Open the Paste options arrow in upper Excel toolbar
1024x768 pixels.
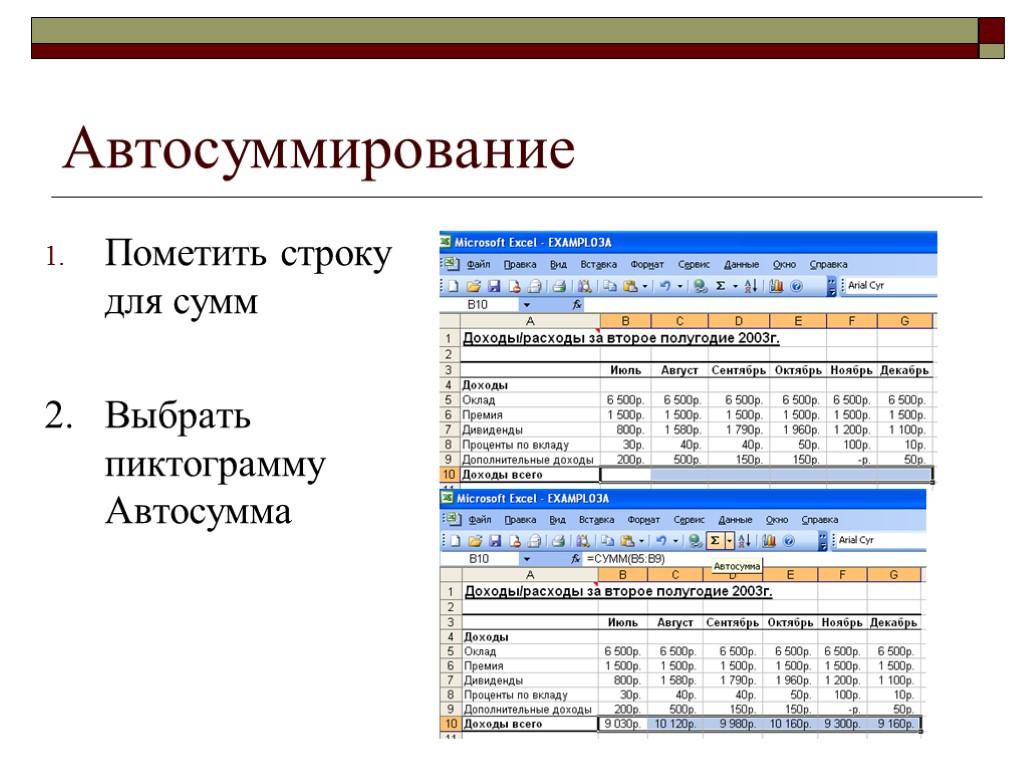(x=645, y=286)
